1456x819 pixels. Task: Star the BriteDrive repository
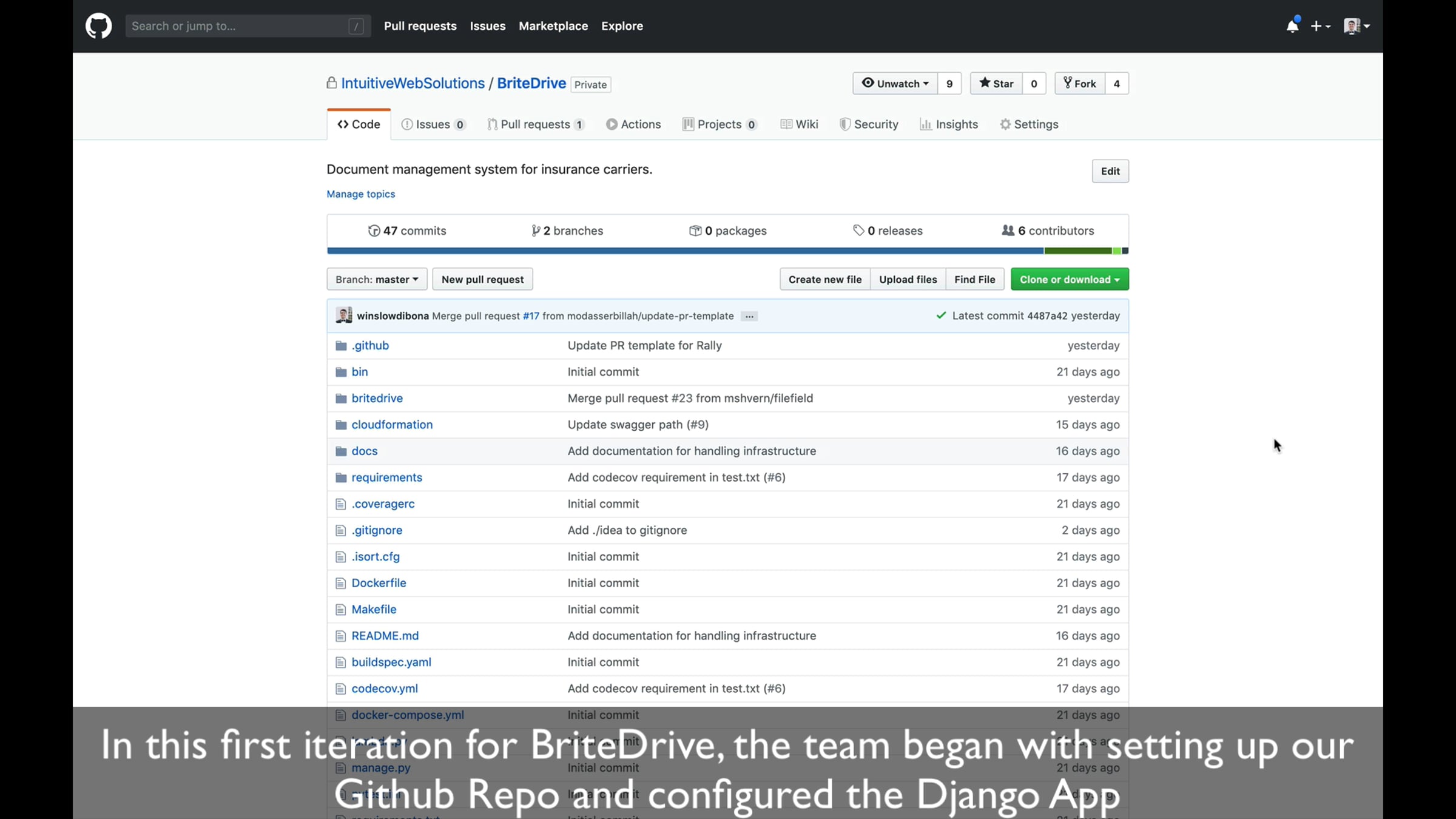coord(996,84)
